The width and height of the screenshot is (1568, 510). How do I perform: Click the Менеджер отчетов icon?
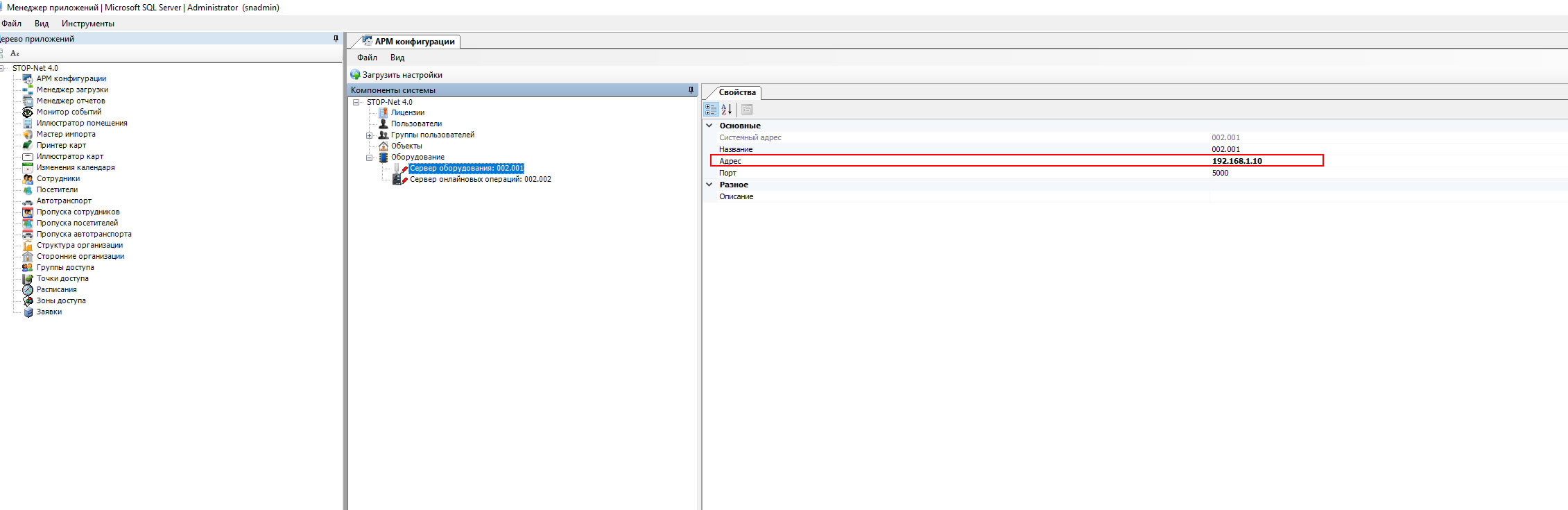tap(28, 101)
